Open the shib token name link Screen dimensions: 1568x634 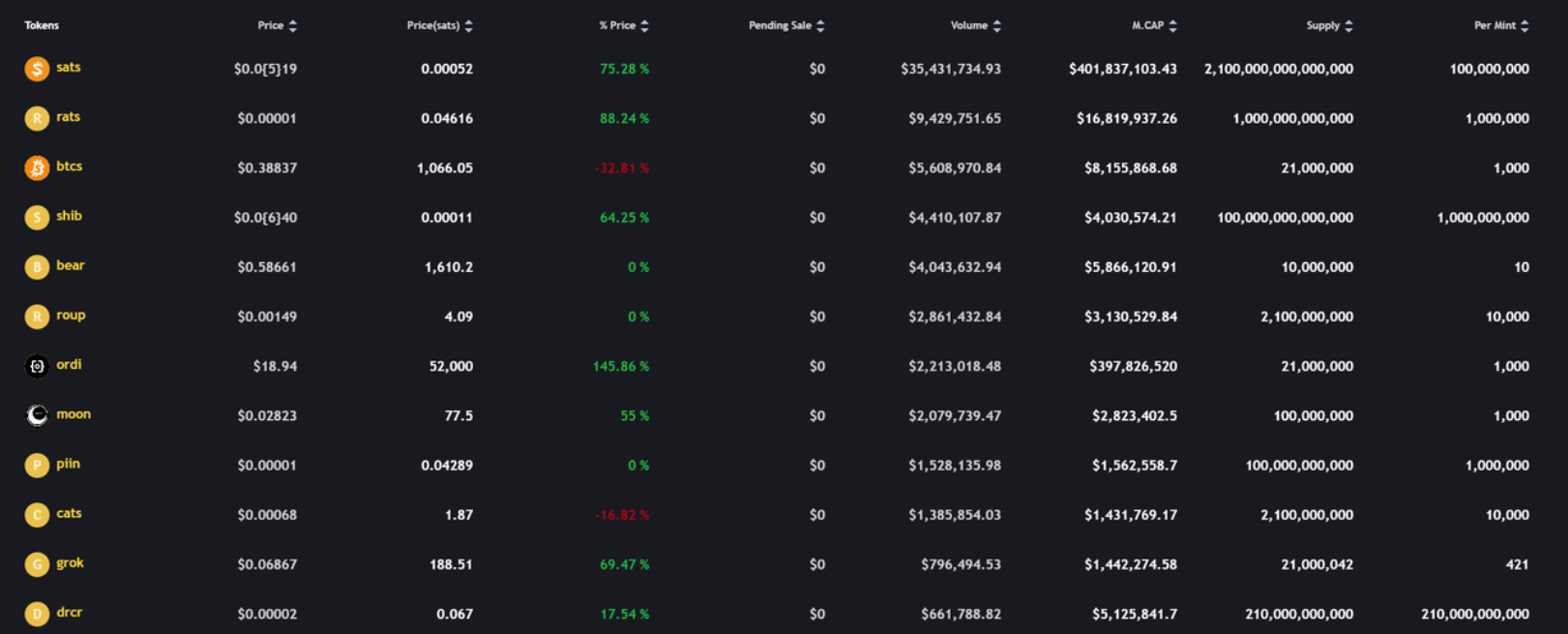[x=69, y=216]
